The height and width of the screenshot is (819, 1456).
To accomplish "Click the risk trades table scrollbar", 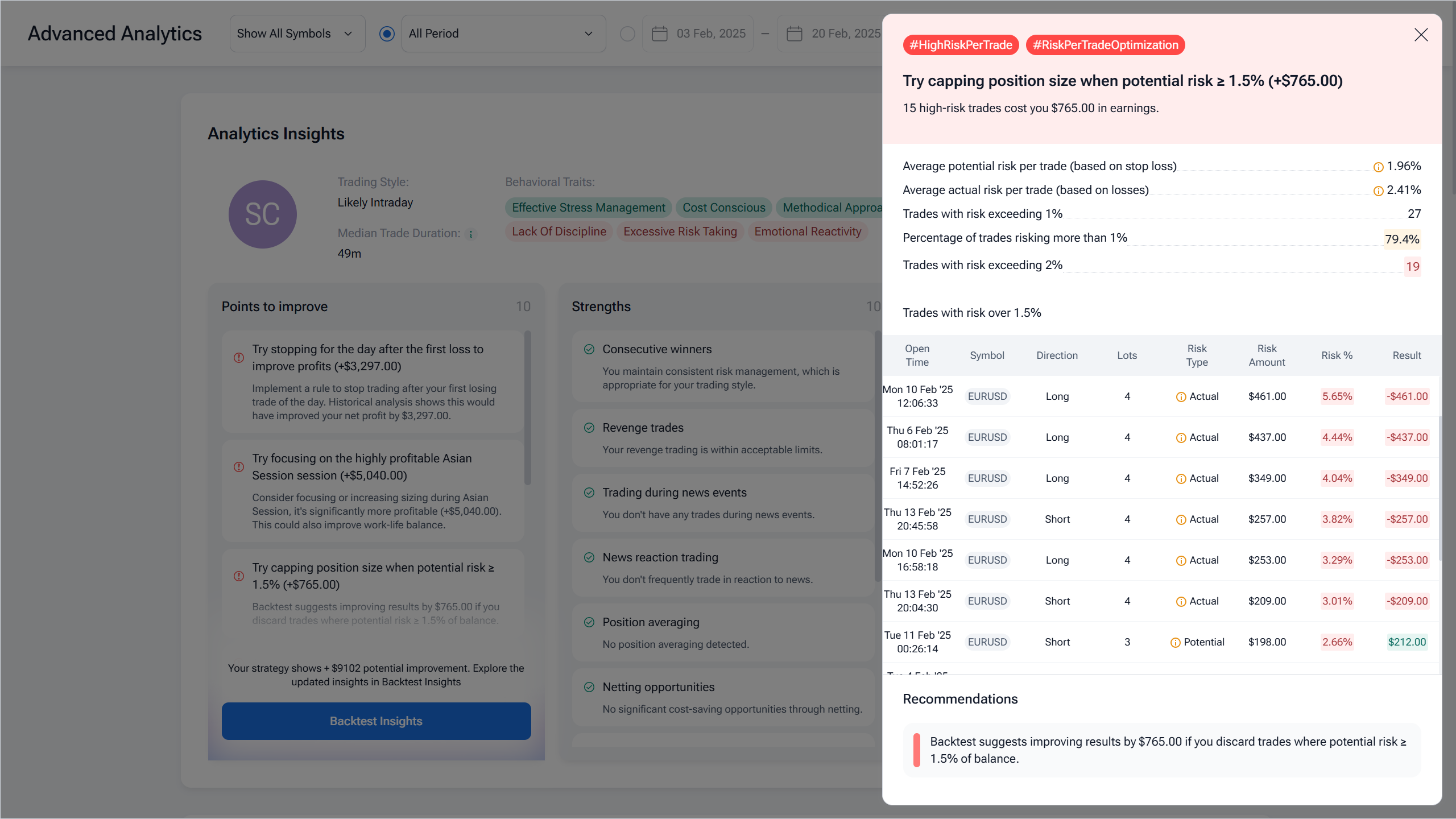I will 1440,488.
